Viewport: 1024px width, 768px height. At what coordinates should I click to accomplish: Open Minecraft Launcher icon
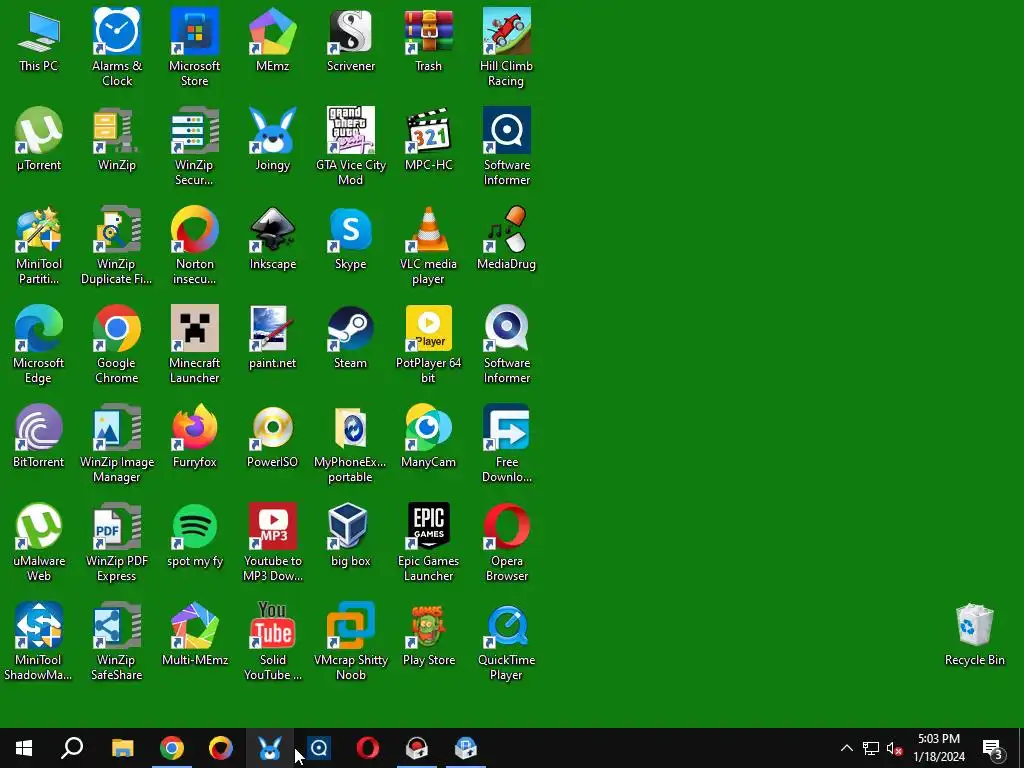click(x=195, y=344)
